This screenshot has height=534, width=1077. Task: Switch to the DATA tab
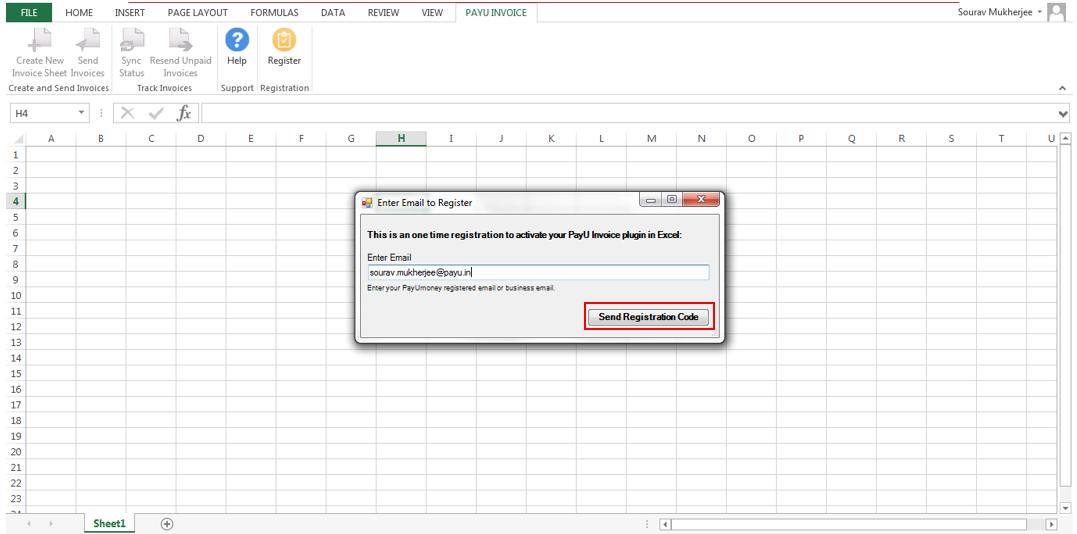[333, 12]
